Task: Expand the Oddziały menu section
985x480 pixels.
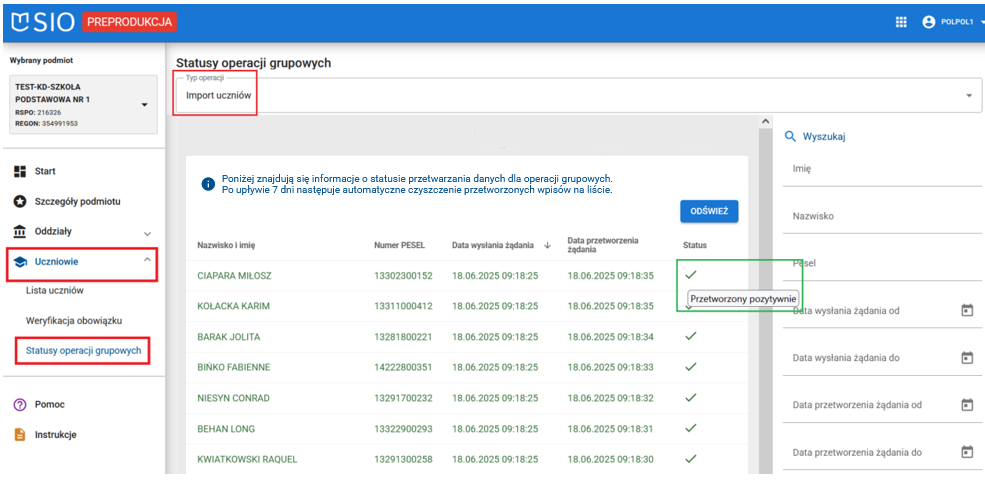Action: click(x=147, y=233)
